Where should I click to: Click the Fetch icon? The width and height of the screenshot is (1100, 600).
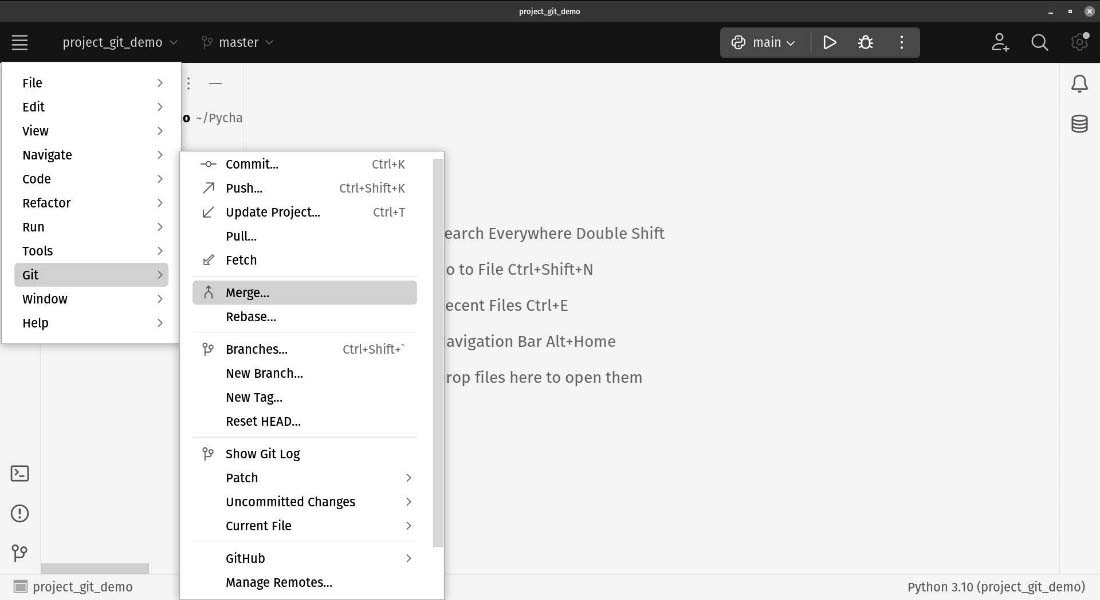[x=208, y=260]
